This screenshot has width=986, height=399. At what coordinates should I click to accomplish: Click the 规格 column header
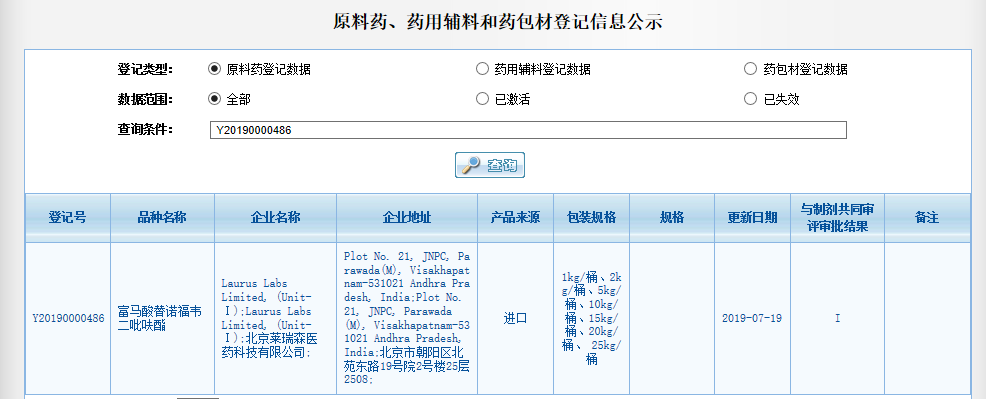672,218
